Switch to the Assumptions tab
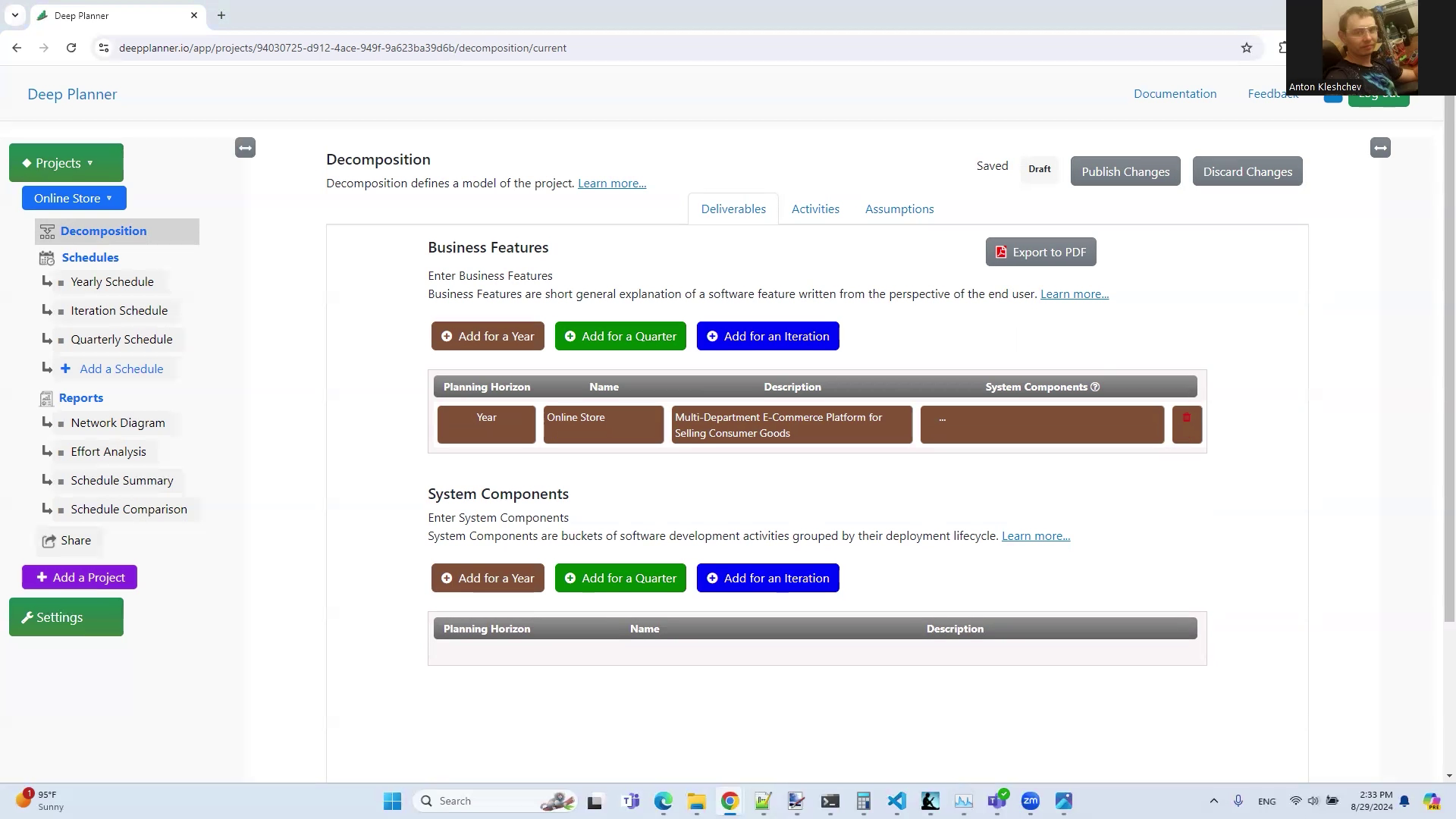Image resolution: width=1456 pixels, height=819 pixels. click(x=899, y=209)
